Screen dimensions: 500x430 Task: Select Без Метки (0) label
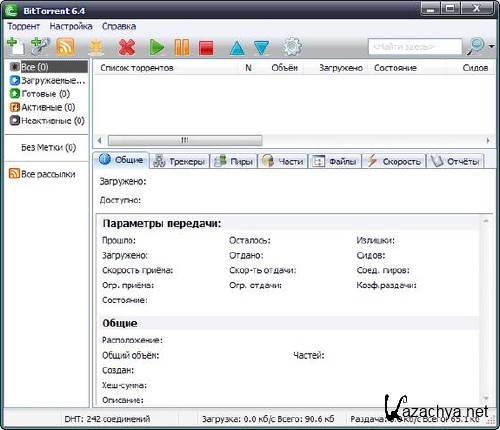[x=49, y=147]
